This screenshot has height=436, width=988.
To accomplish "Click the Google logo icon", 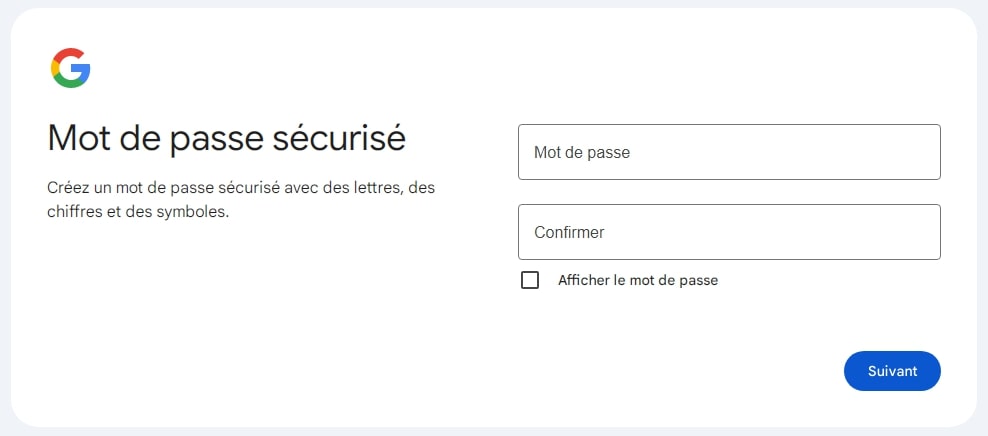I will click(71, 68).
